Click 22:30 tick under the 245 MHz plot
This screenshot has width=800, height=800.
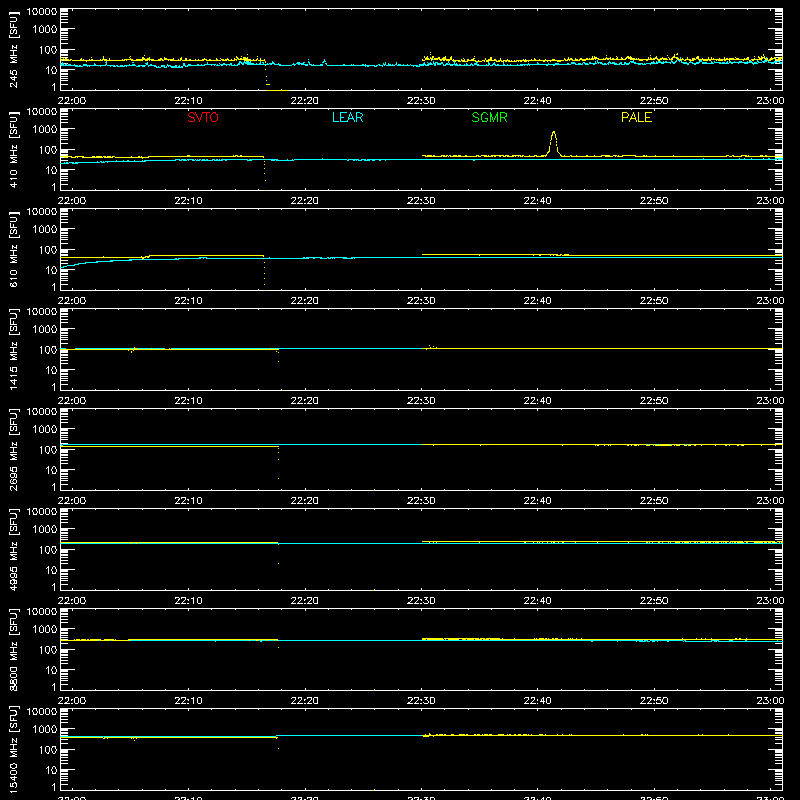pyautogui.click(x=421, y=101)
